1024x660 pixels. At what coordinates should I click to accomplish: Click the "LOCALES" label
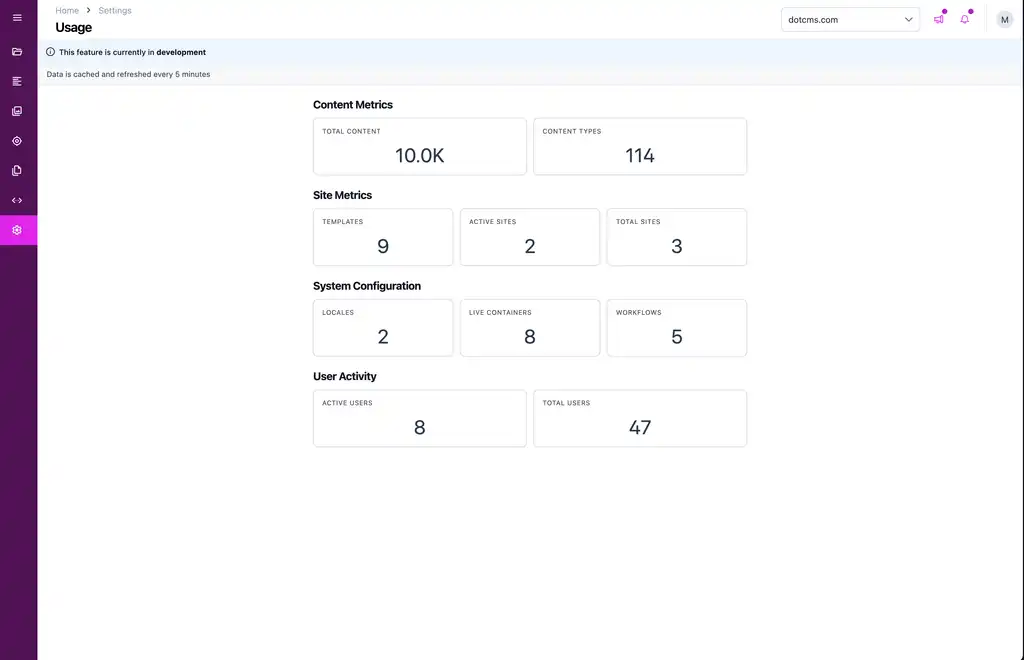coord(338,313)
